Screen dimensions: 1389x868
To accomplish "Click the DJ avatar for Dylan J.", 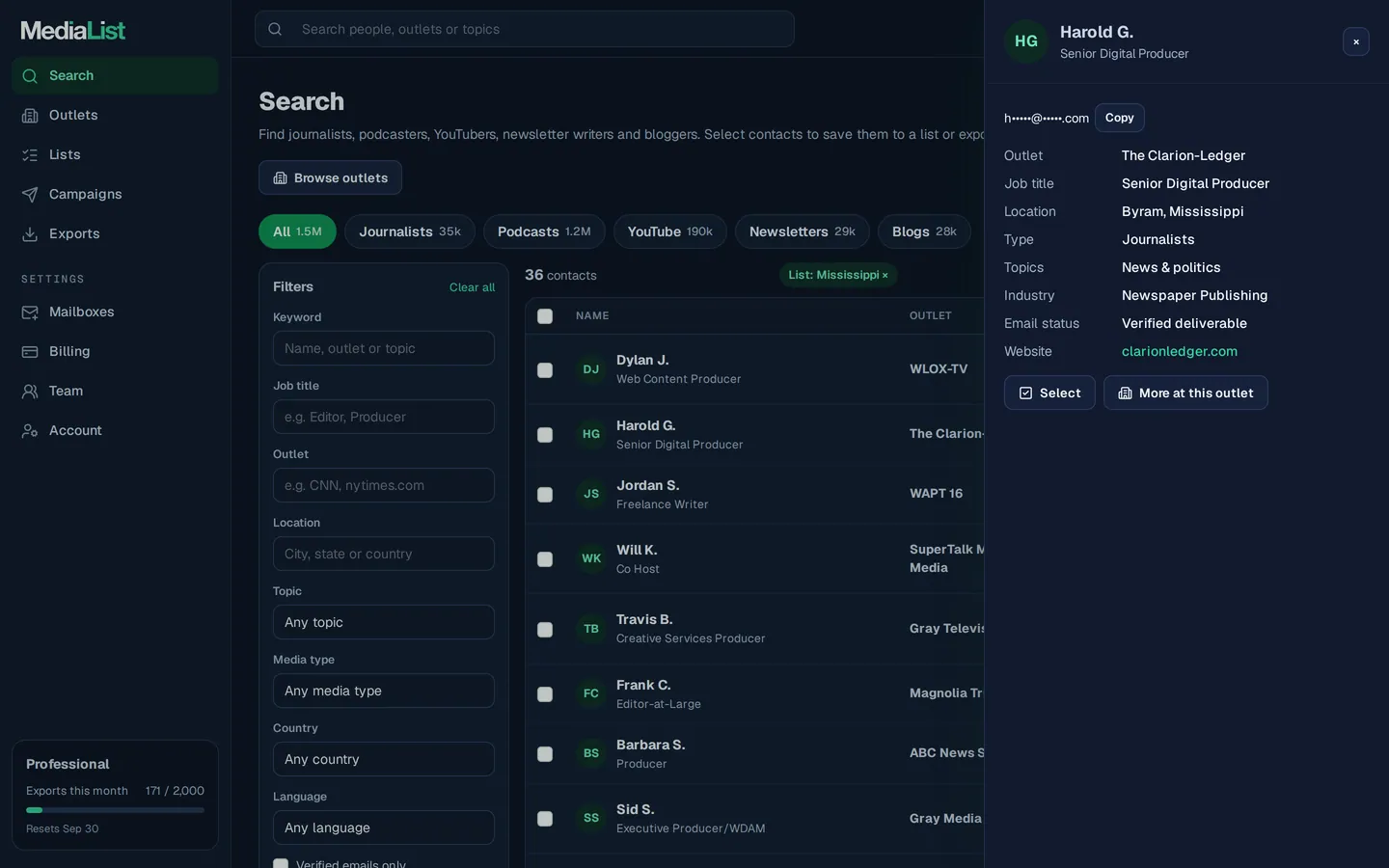I will pos(591,369).
